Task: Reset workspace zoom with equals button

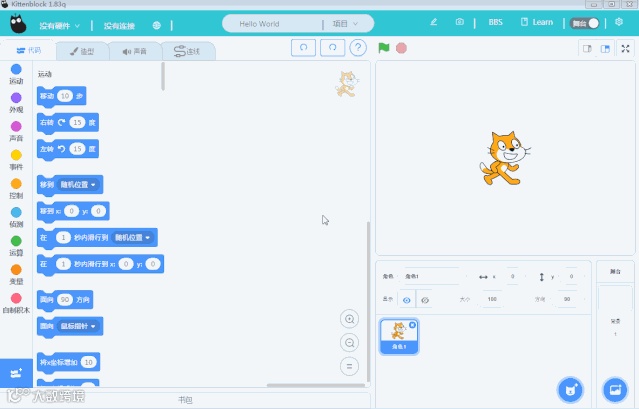Action: point(349,366)
